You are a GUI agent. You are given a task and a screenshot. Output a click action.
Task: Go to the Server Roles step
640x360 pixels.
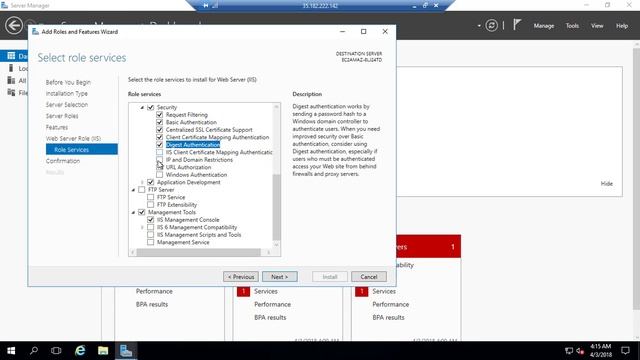pyautogui.click(x=62, y=116)
